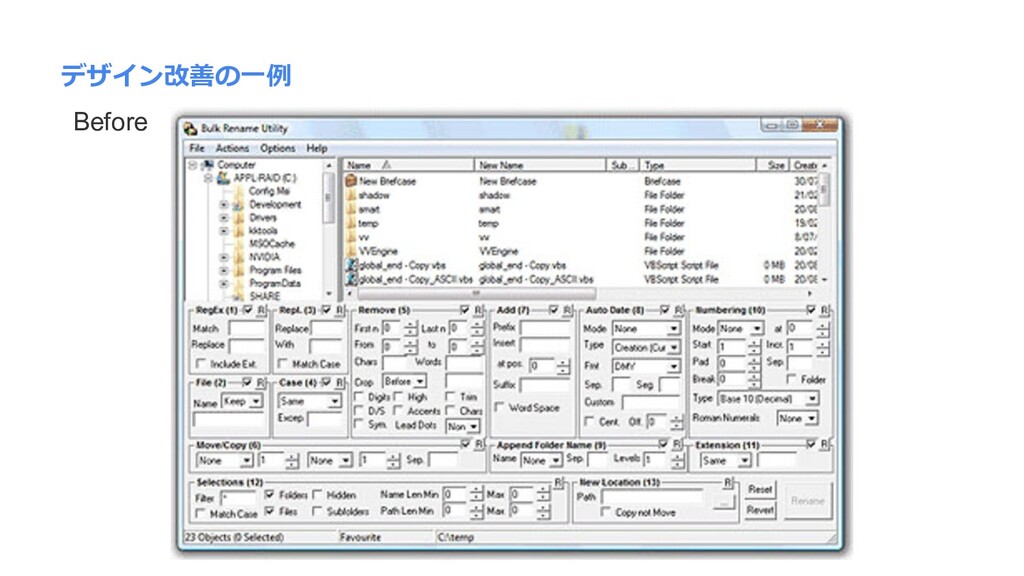Open the Actions menu

tap(232, 148)
